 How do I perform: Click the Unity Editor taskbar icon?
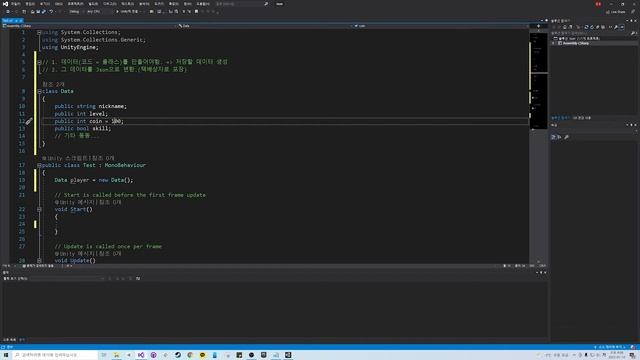click(x=288, y=355)
